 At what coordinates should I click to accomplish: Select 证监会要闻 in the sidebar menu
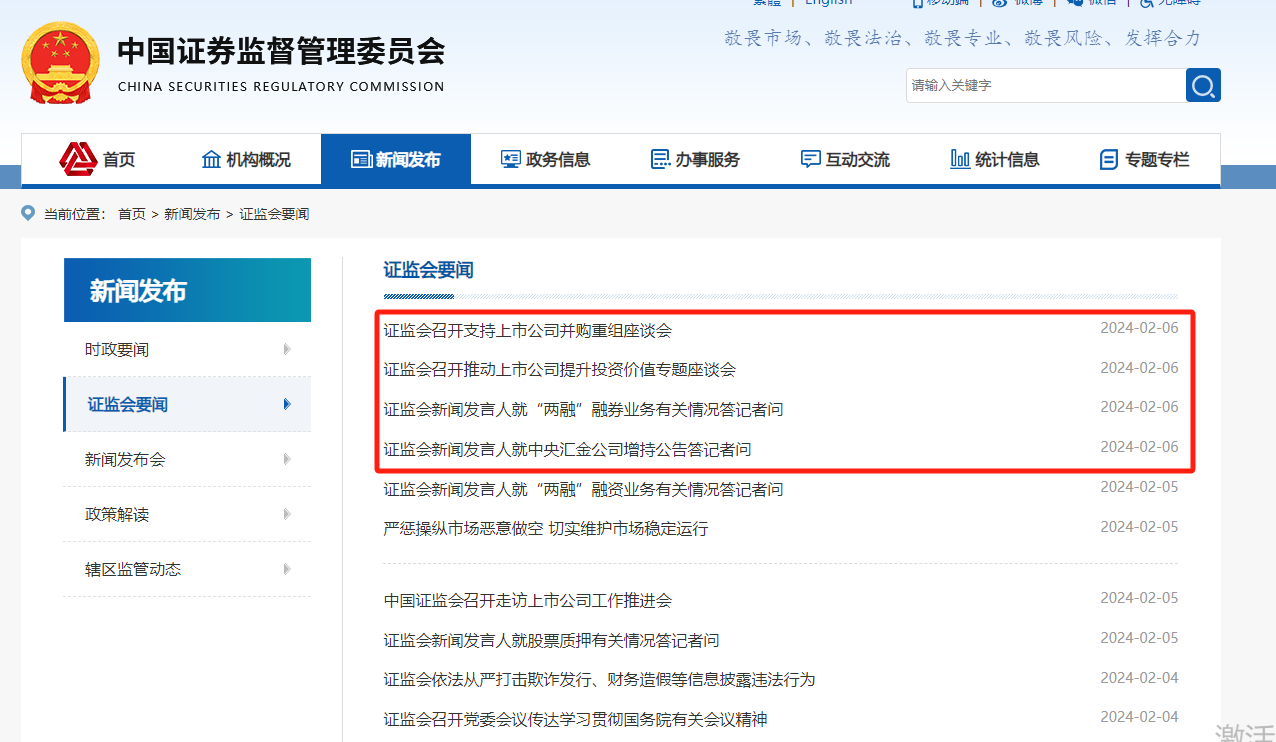(x=187, y=404)
